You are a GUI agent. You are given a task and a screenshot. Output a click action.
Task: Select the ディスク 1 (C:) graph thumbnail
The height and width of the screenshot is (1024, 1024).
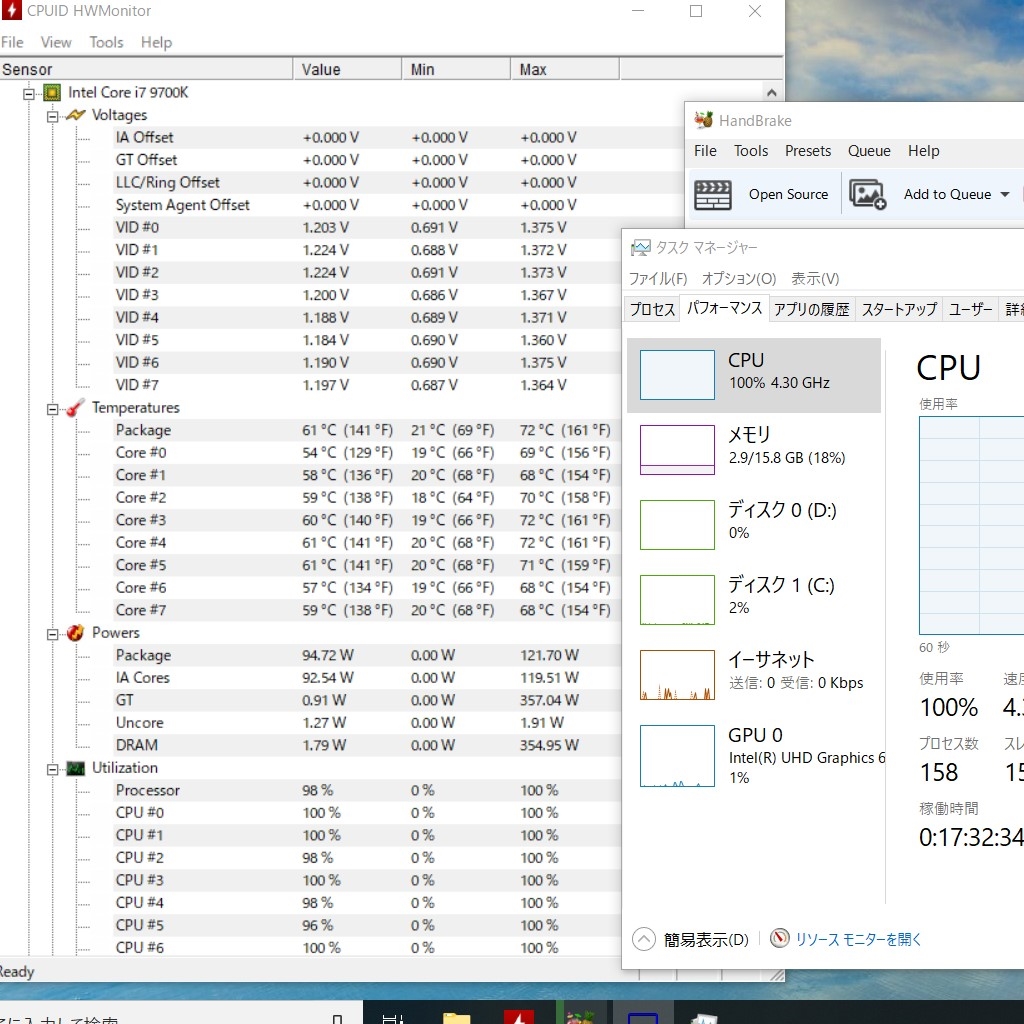click(677, 600)
